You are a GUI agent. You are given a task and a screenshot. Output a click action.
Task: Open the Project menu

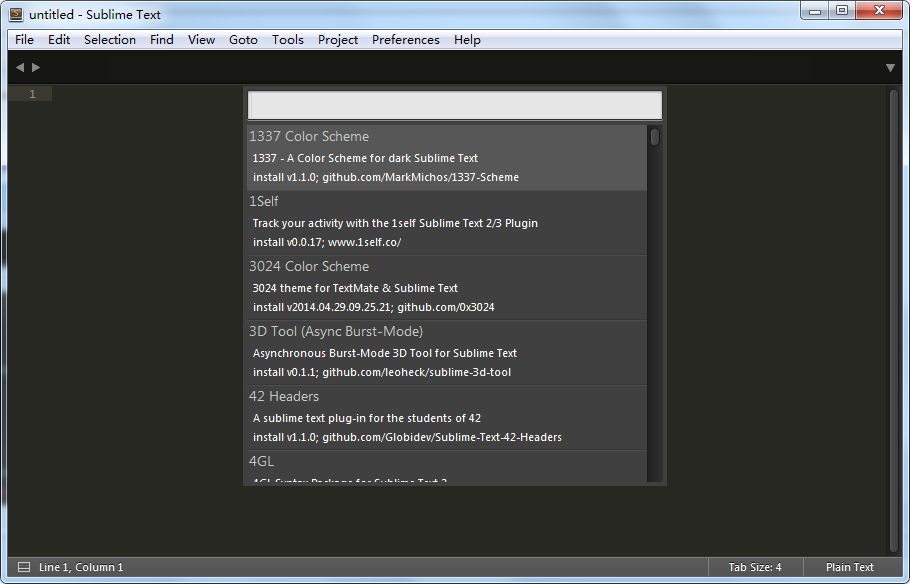pos(337,39)
